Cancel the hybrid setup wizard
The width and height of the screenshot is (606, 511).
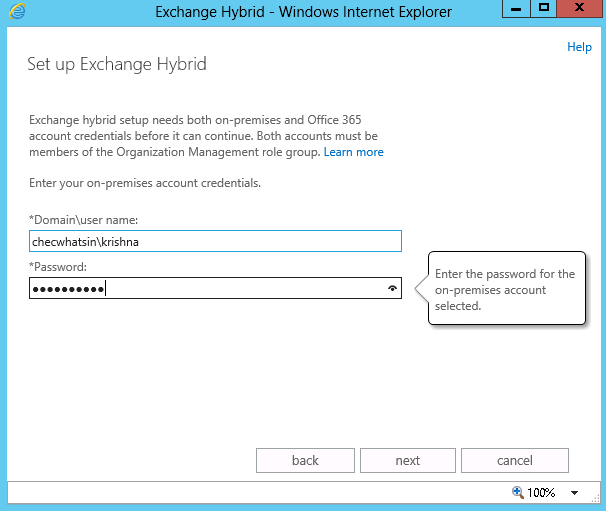(515, 460)
